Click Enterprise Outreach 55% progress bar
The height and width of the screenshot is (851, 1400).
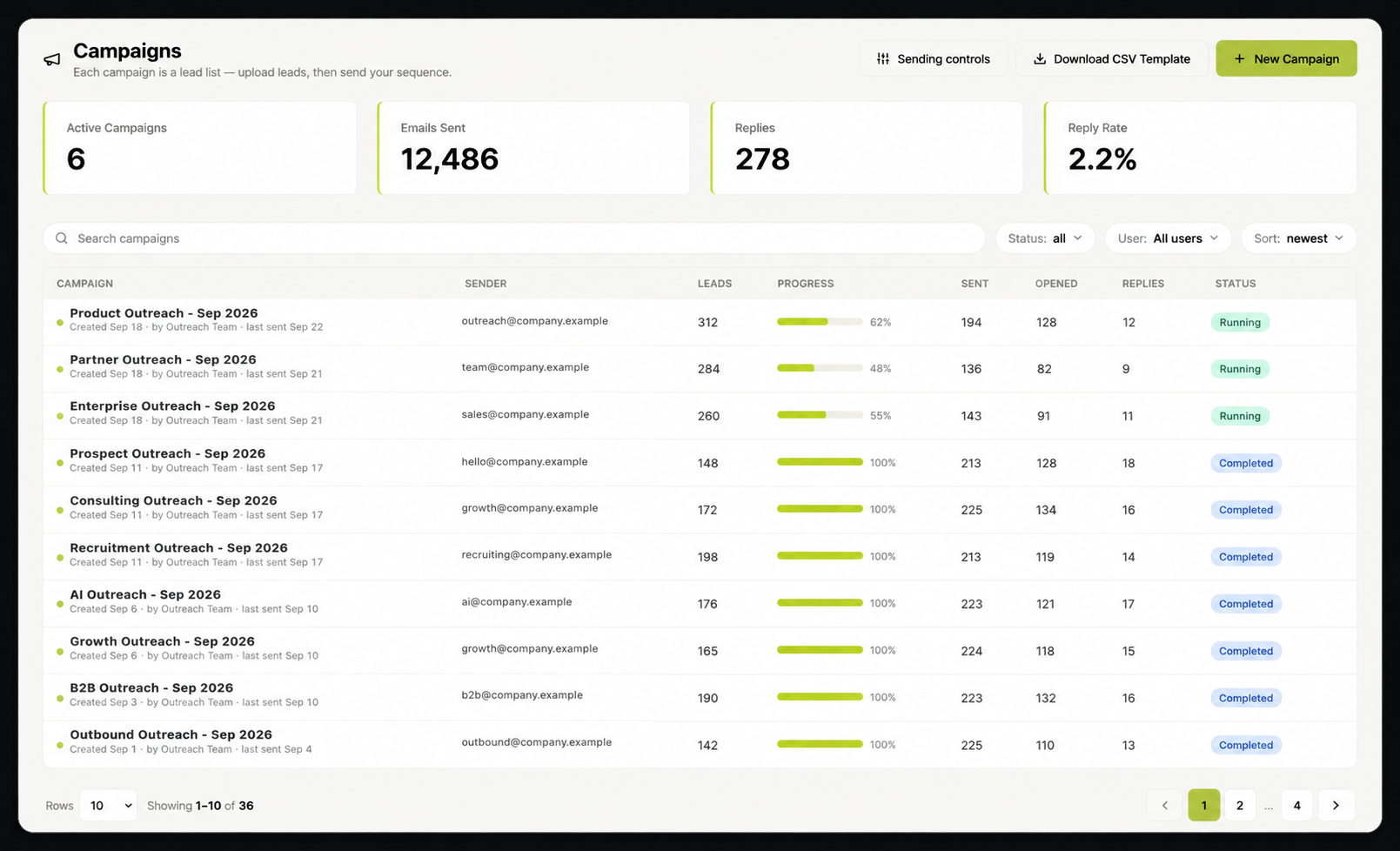click(820, 415)
